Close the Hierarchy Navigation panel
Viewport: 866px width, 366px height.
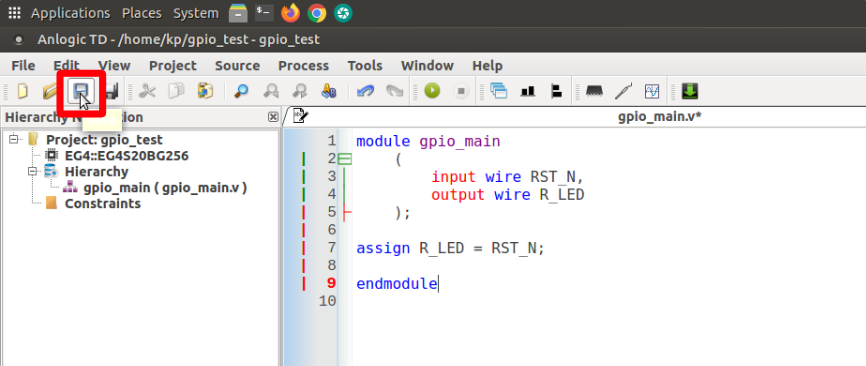point(273,117)
